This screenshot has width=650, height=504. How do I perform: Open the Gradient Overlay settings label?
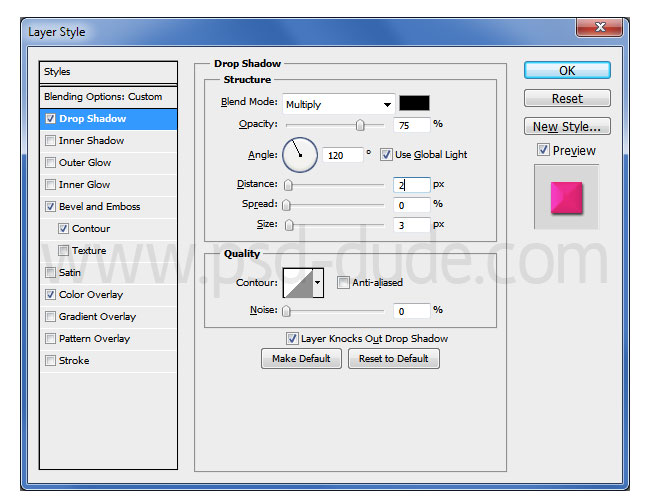pos(97,317)
